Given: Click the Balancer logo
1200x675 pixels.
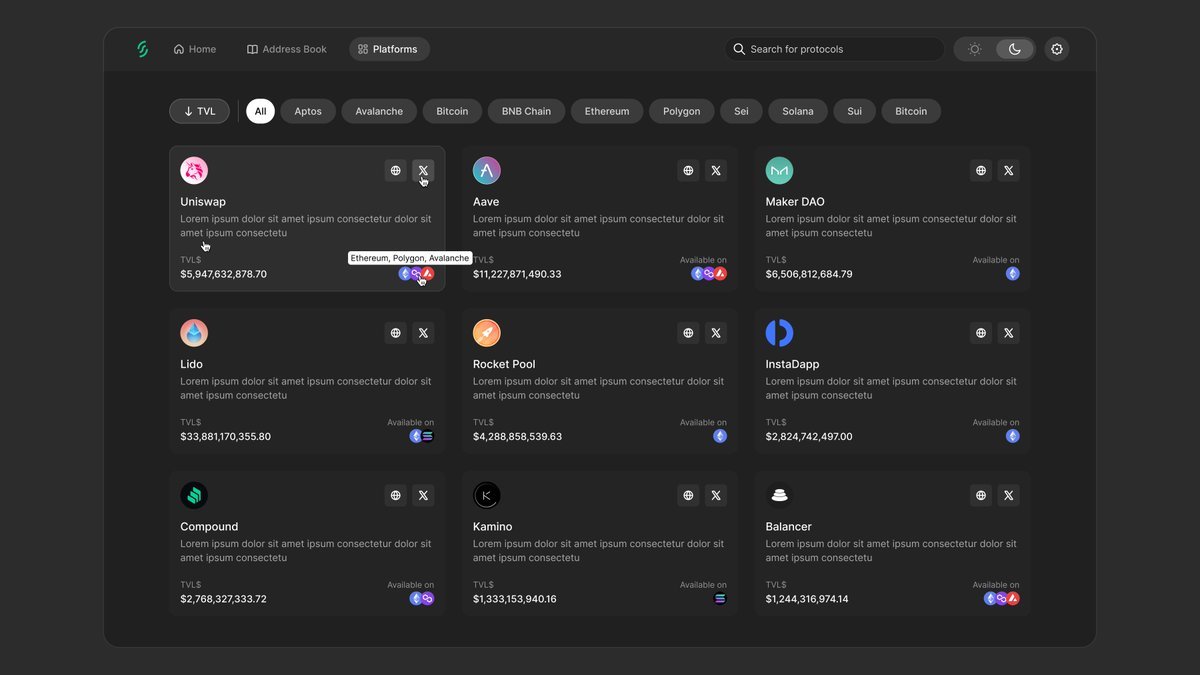Looking at the screenshot, I should tap(779, 495).
